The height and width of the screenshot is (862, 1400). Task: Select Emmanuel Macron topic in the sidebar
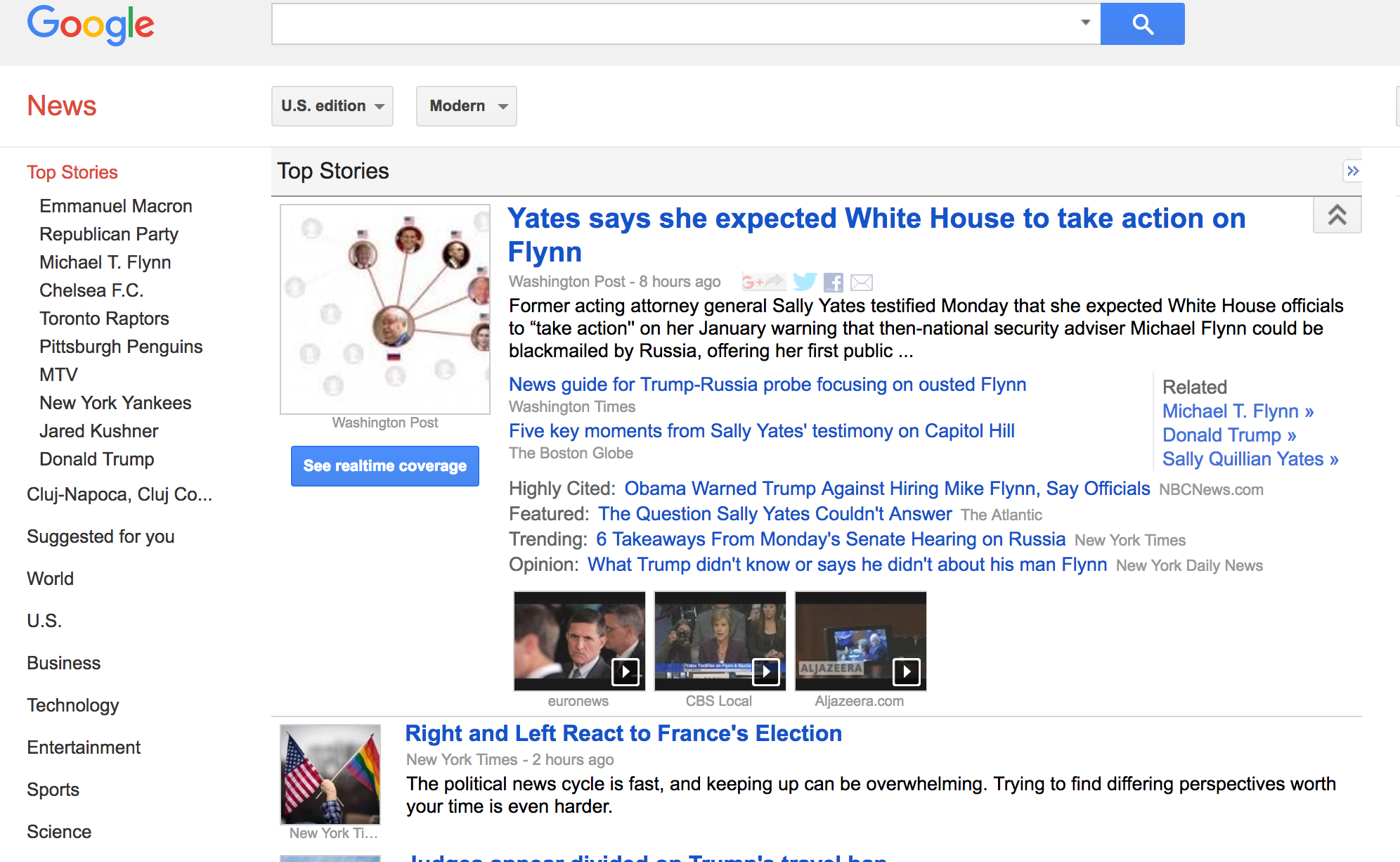coord(116,206)
